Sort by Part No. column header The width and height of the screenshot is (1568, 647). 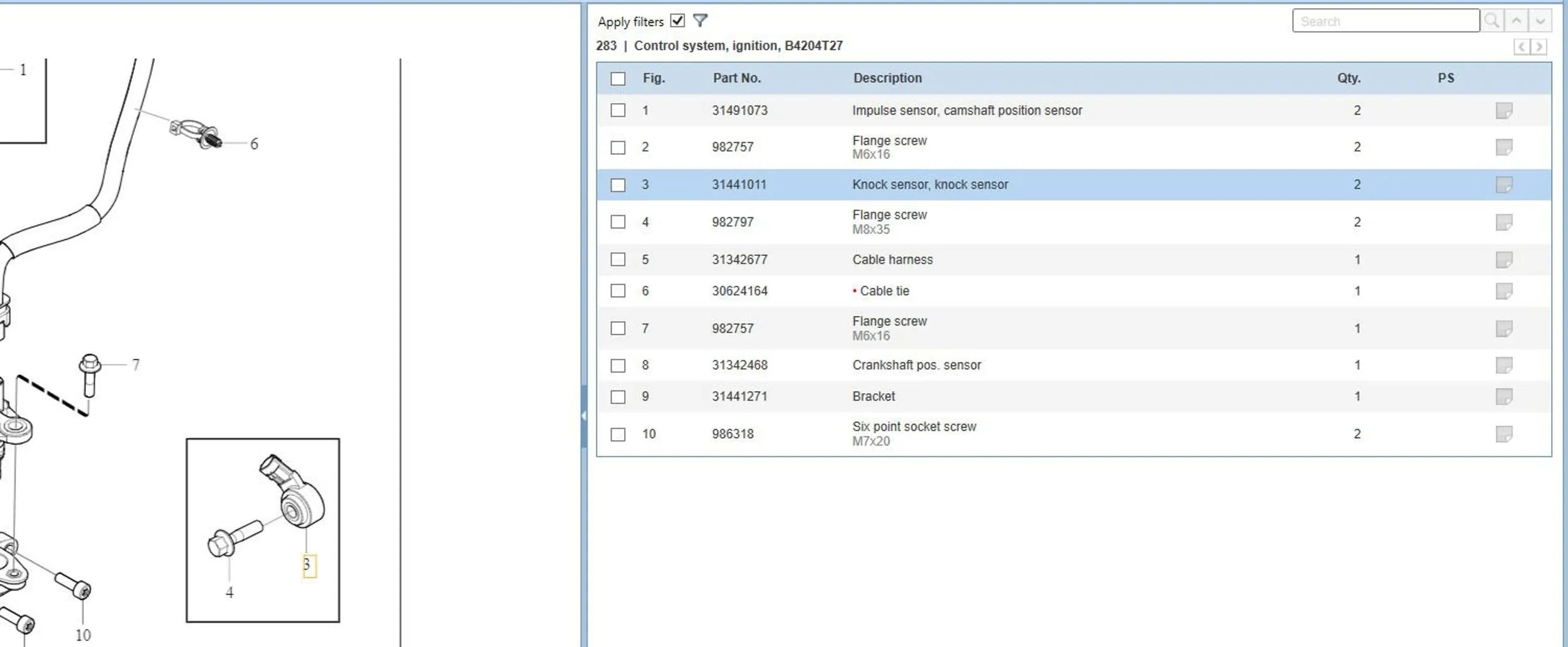736,78
